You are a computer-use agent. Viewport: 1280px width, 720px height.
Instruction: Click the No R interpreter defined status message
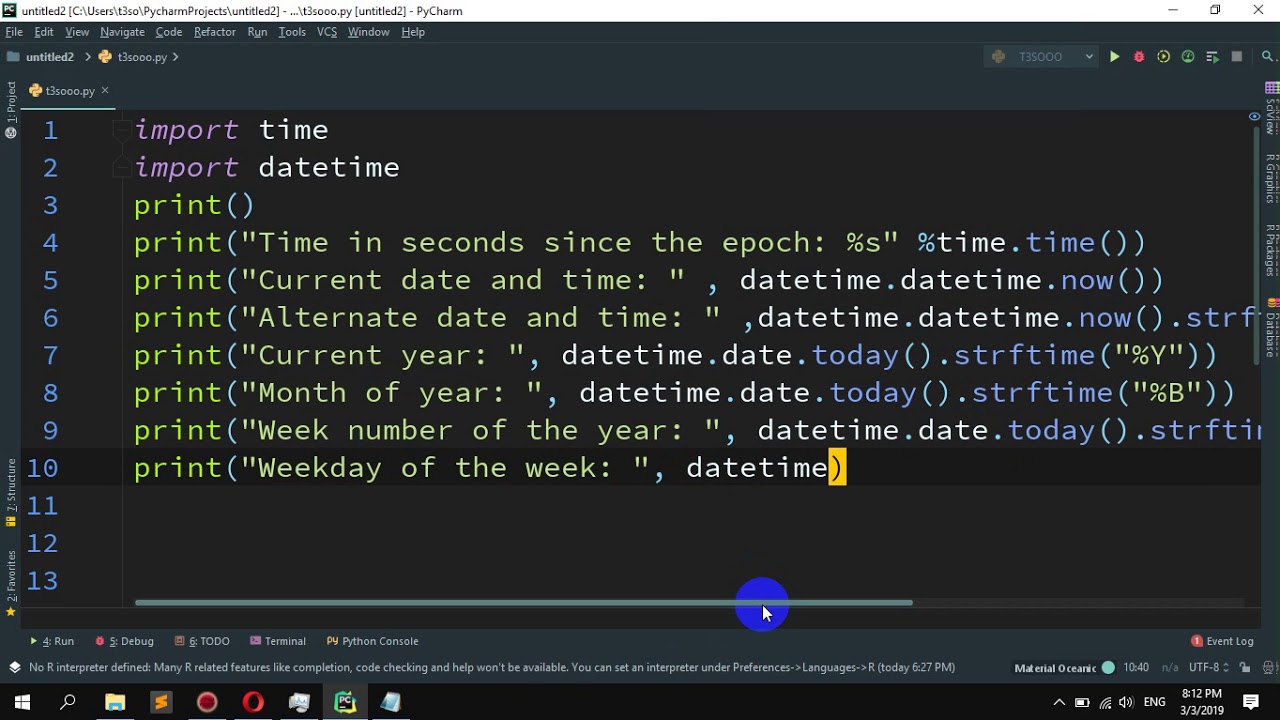[x=492, y=668]
